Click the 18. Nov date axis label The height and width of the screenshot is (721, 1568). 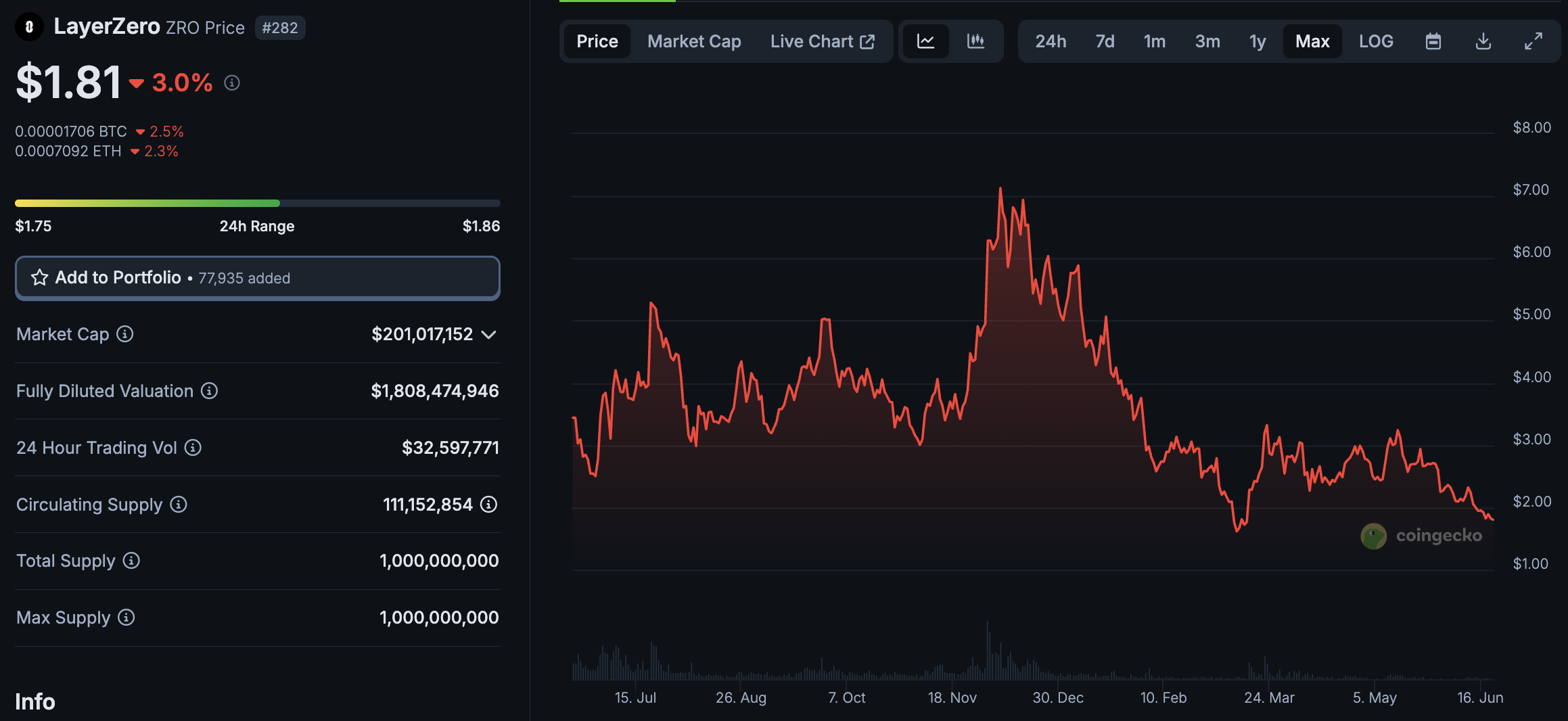[x=952, y=697]
